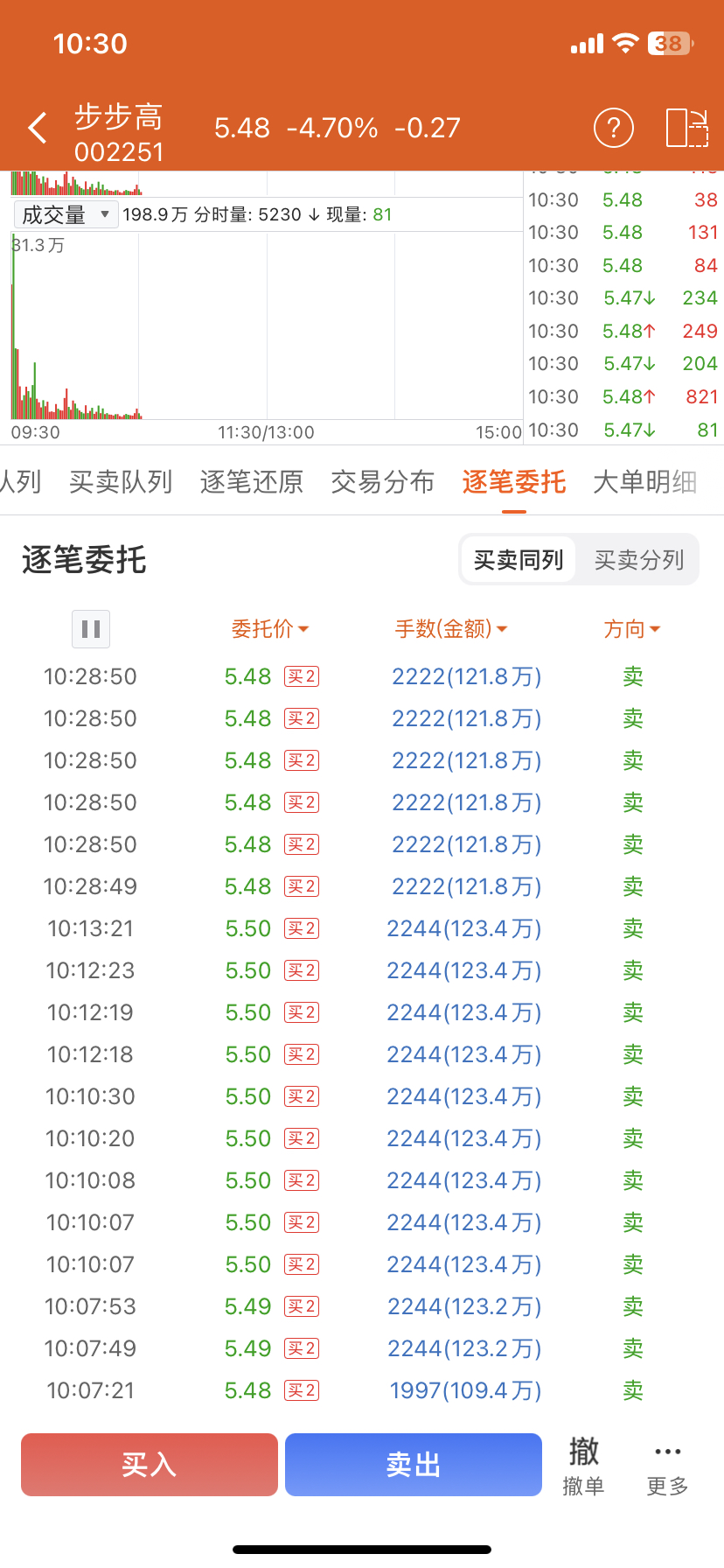Tap the 10:30 5.48 131 tick row
Screen dimensions: 724x1568
[623, 232]
